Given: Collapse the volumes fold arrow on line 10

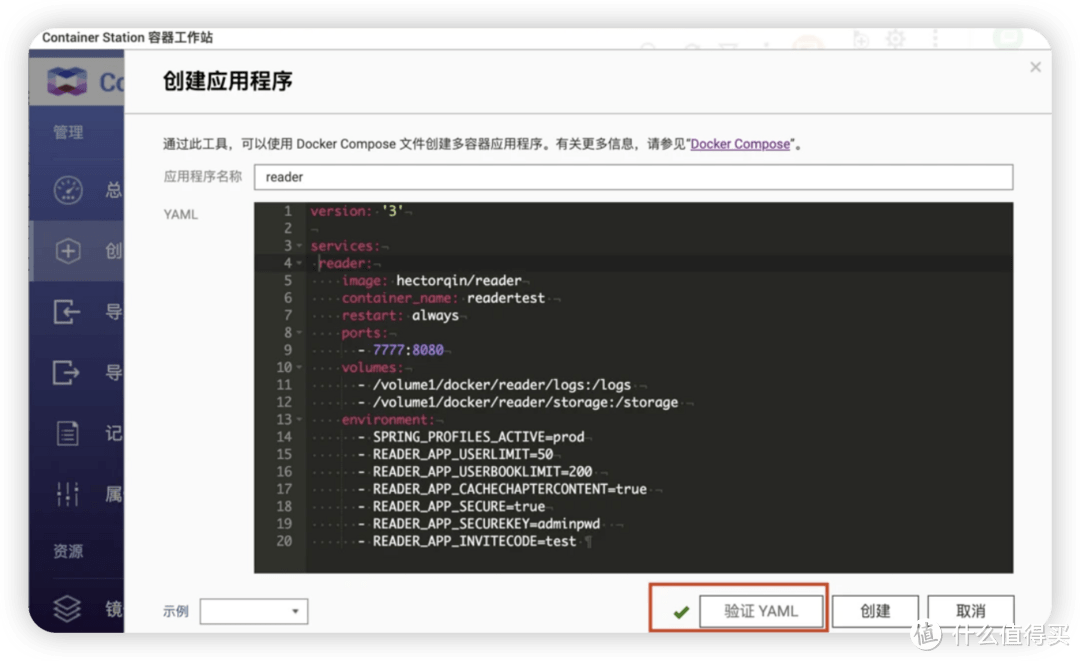Looking at the screenshot, I should 299,368.
